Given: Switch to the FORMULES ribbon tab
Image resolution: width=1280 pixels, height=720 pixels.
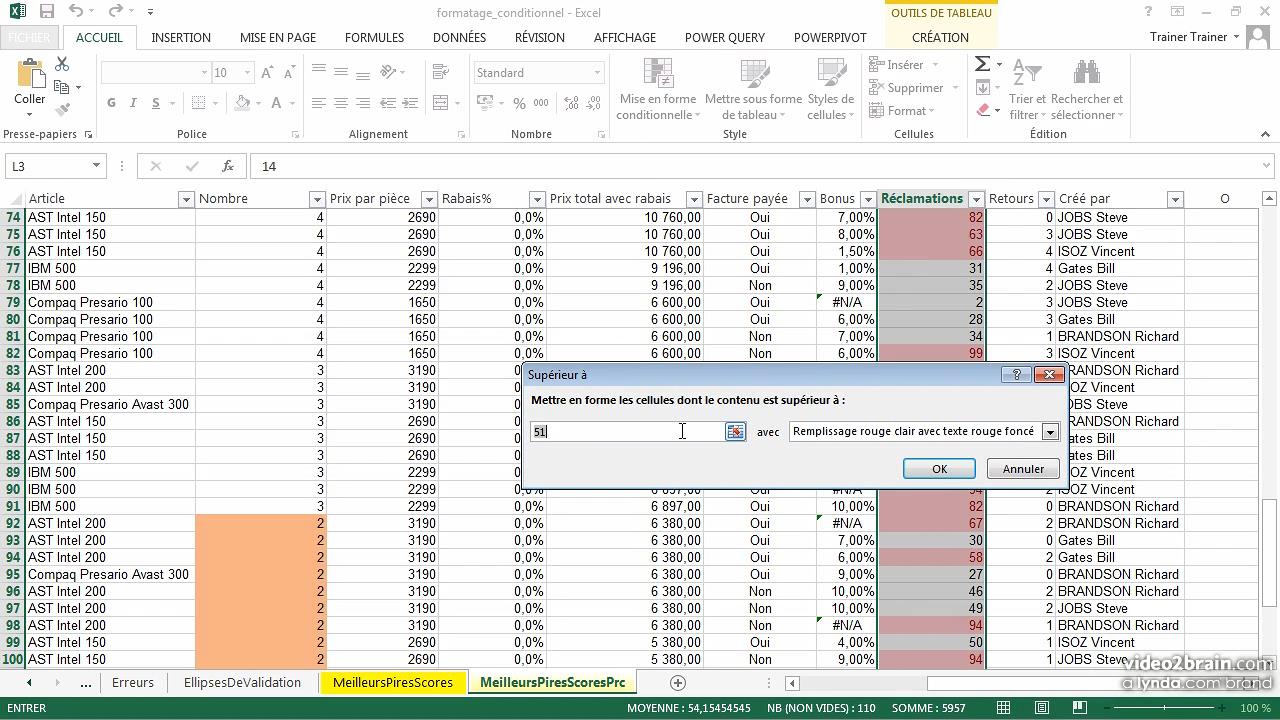Looking at the screenshot, I should click(375, 37).
